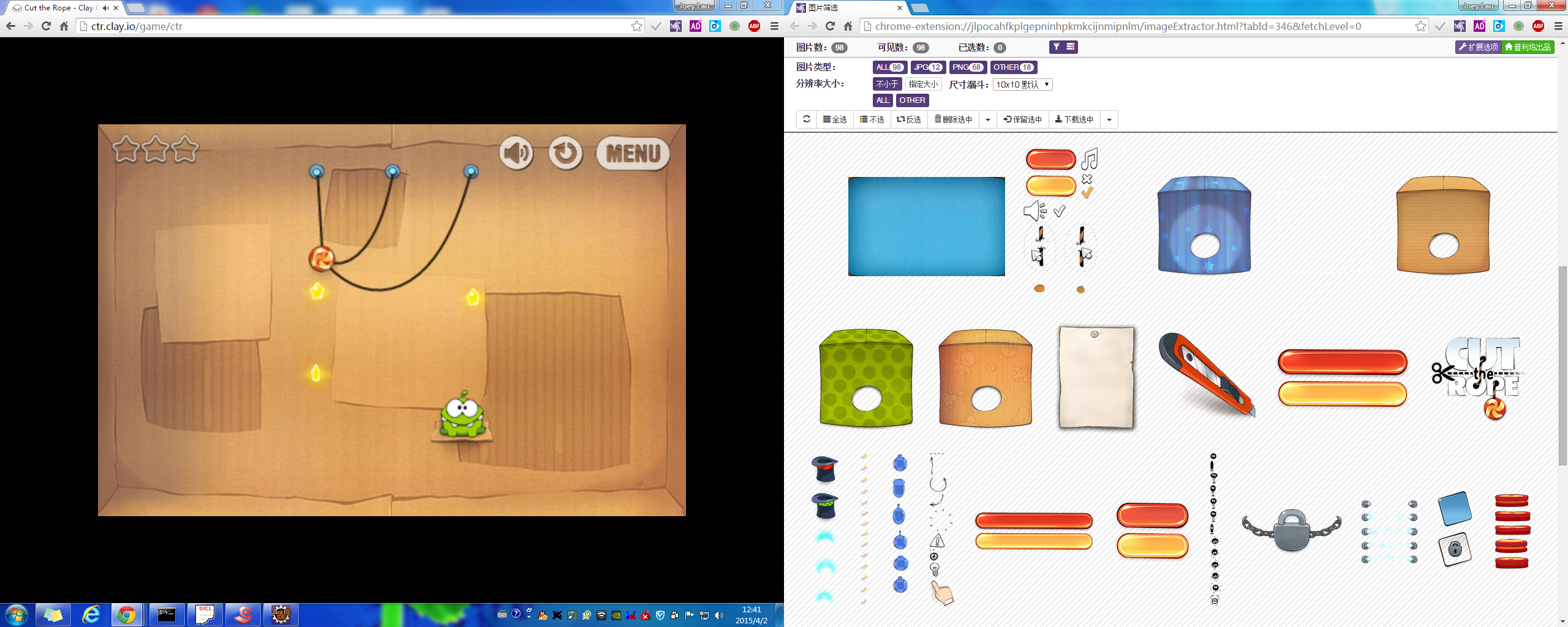Open Chrome menu in the right window
Image resolution: width=1568 pixels, height=627 pixels.
[x=1558, y=26]
